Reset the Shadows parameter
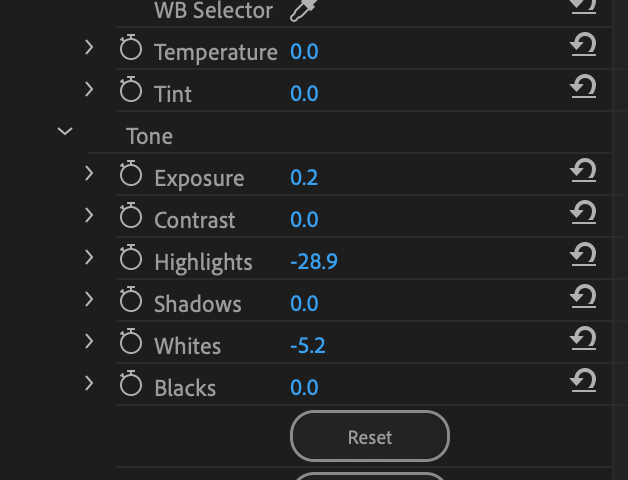 point(583,298)
